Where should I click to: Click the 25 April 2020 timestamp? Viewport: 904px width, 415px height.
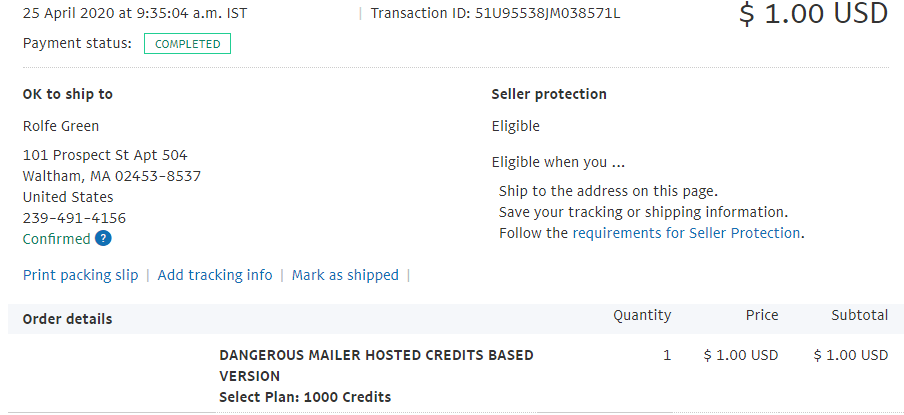coord(135,13)
